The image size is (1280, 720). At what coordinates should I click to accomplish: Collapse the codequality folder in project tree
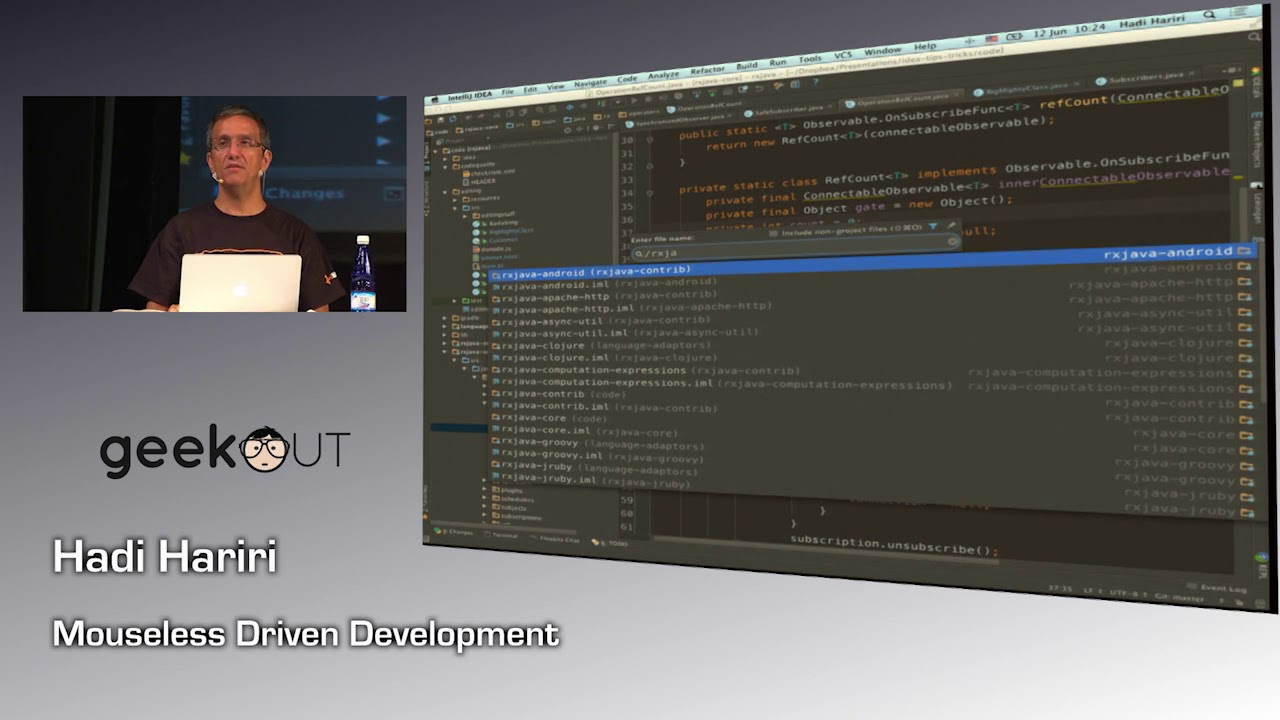(447, 165)
